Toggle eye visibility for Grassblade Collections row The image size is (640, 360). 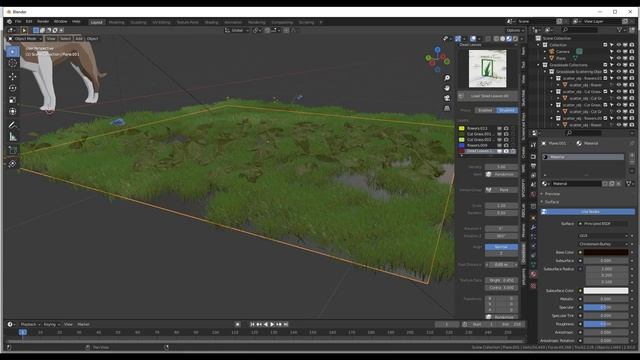[x=619, y=65]
